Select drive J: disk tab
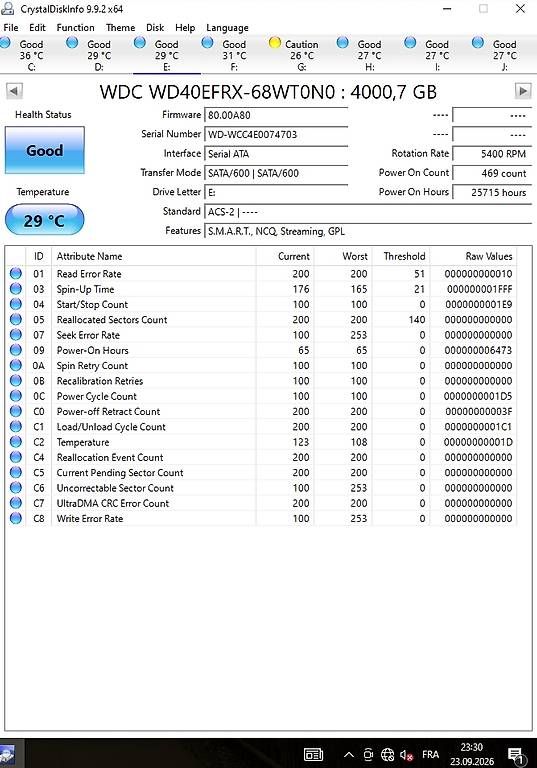The image size is (537, 768). pyautogui.click(x=505, y=55)
